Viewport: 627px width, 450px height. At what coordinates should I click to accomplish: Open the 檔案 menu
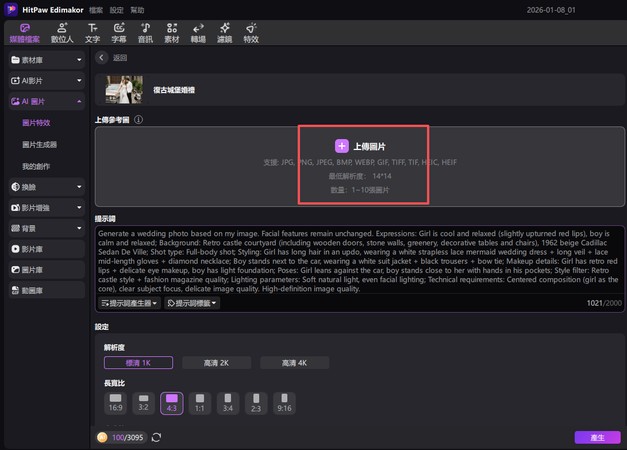pyautogui.click(x=96, y=10)
